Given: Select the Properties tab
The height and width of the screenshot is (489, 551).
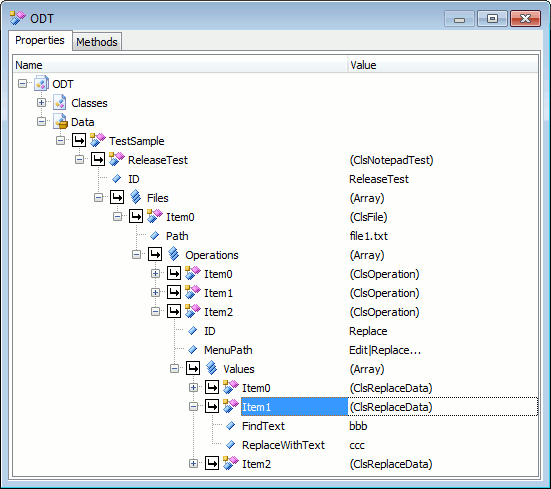Looking at the screenshot, I should [x=40, y=40].
